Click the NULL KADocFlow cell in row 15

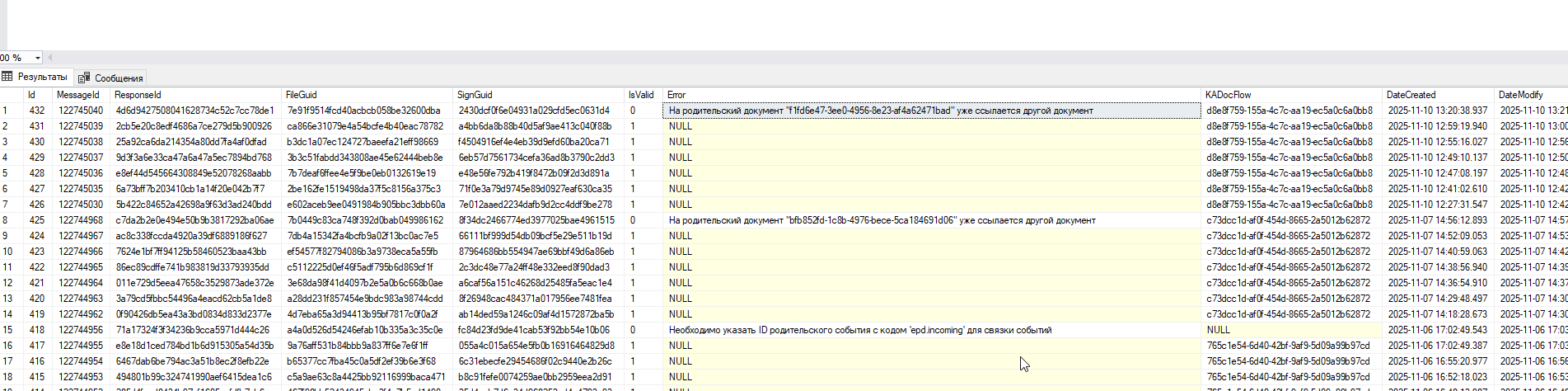point(1218,330)
